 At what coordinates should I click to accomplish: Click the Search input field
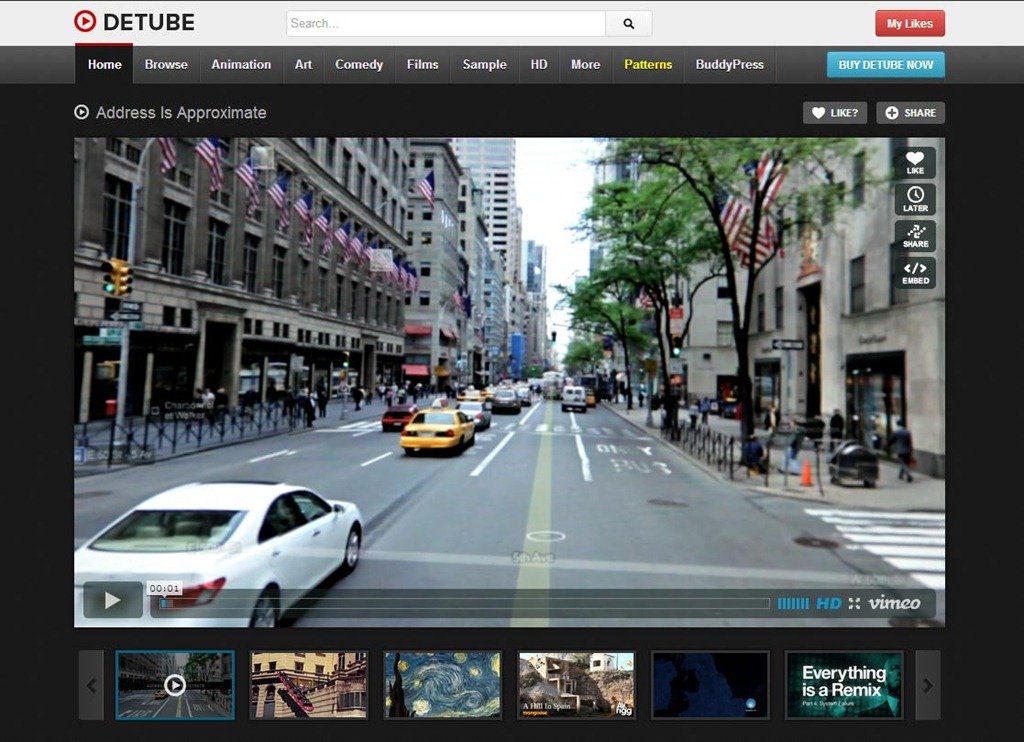coord(446,24)
